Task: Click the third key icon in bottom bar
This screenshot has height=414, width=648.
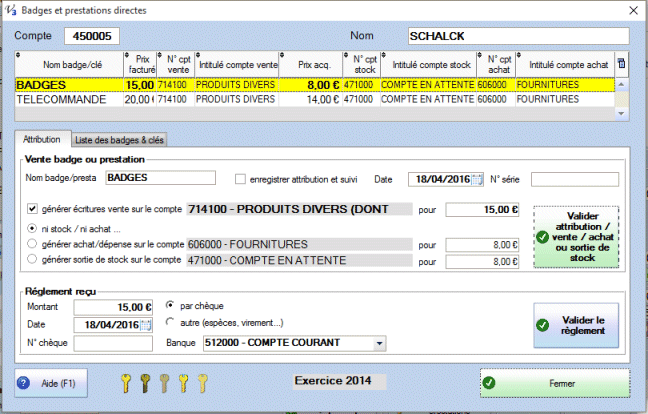Action: click(x=163, y=382)
